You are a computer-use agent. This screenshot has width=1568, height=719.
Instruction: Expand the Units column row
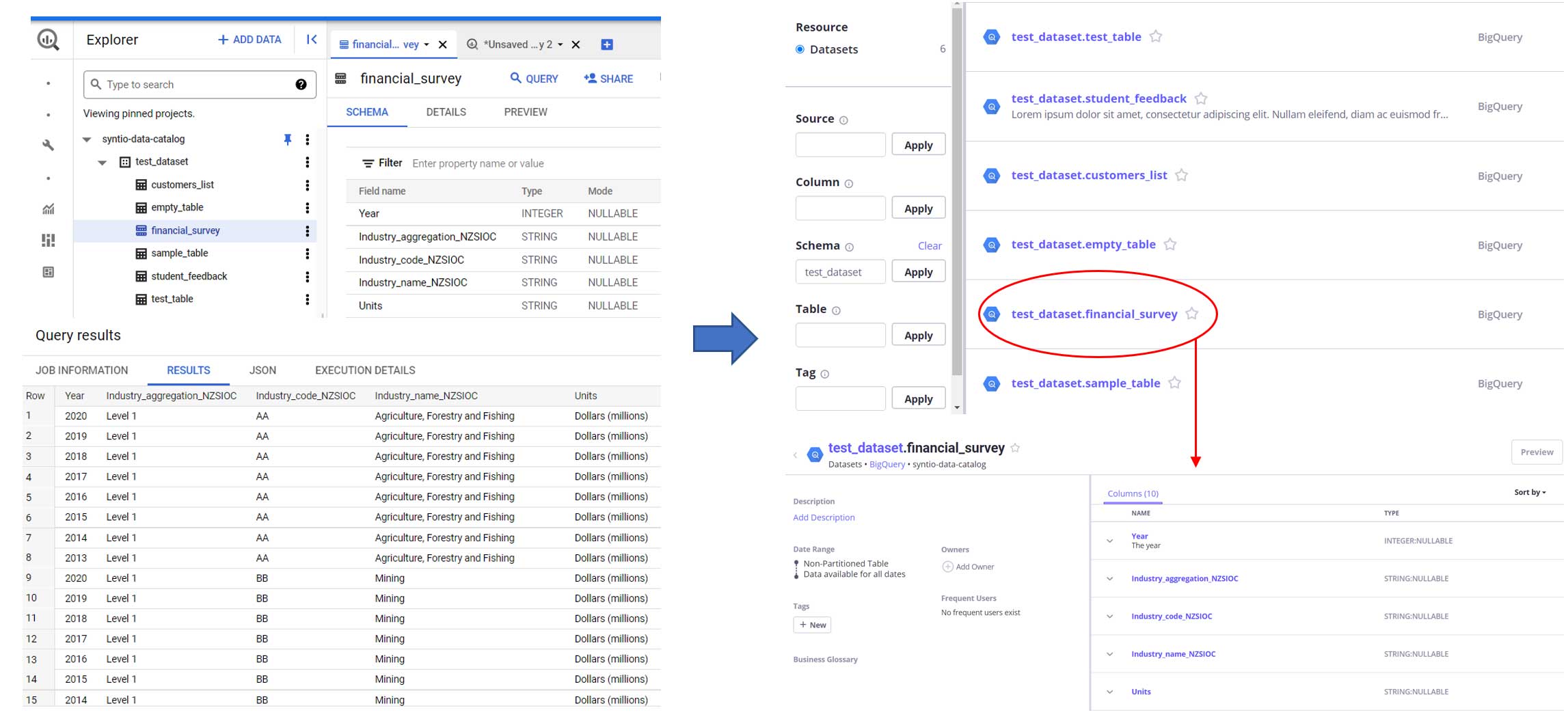[x=1110, y=692]
